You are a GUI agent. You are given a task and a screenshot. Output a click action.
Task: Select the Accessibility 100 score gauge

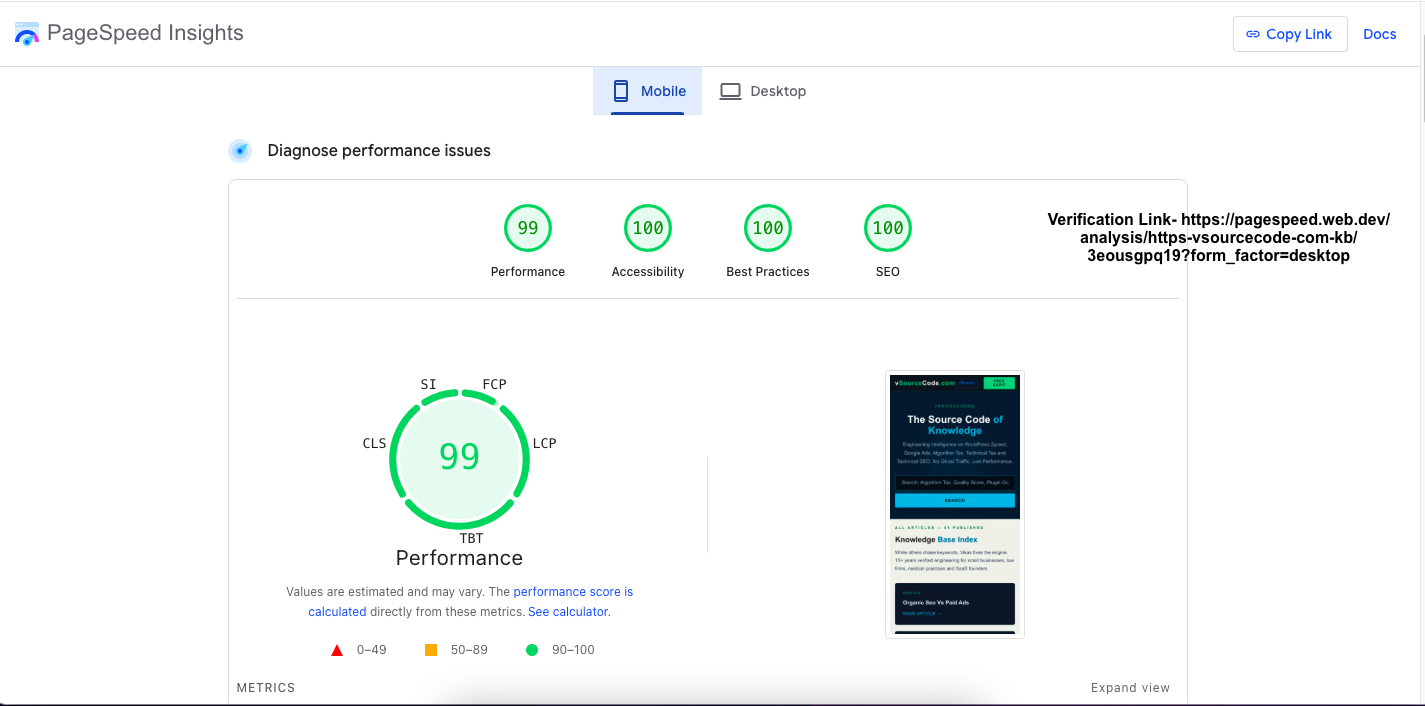tap(648, 228)
